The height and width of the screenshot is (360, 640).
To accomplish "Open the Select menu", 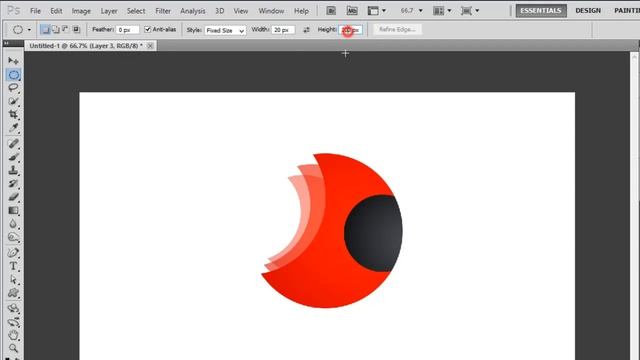I will 136,11.
